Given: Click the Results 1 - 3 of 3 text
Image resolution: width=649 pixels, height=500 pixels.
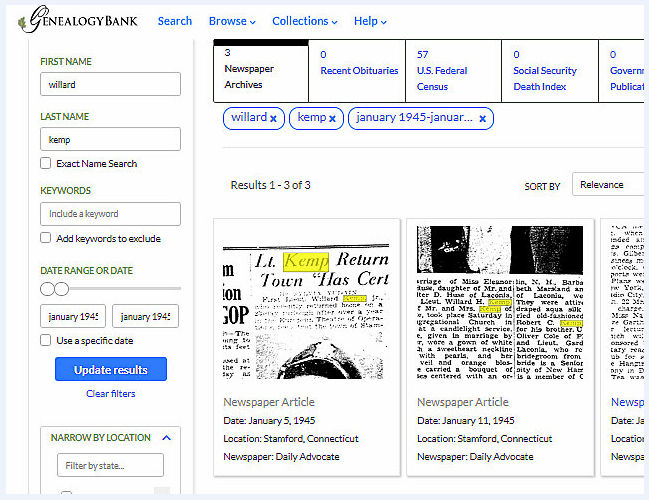Looking at the screenshot, I should [x=270, y=185].
